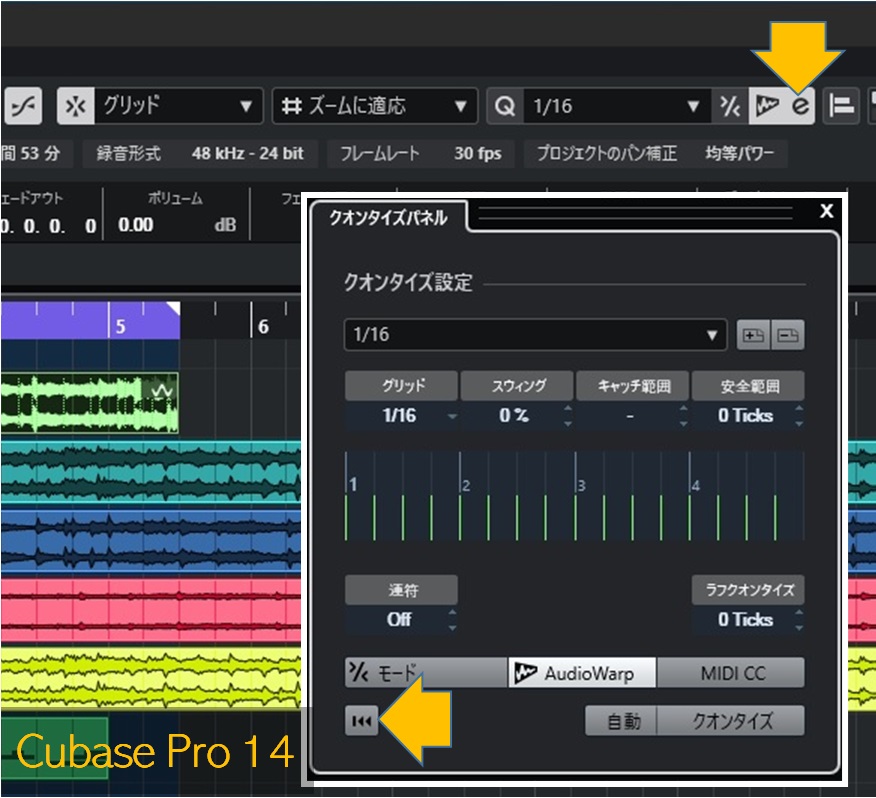The height and width of the screenshot is (798, 876).
Task: Save the quantize preset with the plus icon
Action: pos(753,335)
